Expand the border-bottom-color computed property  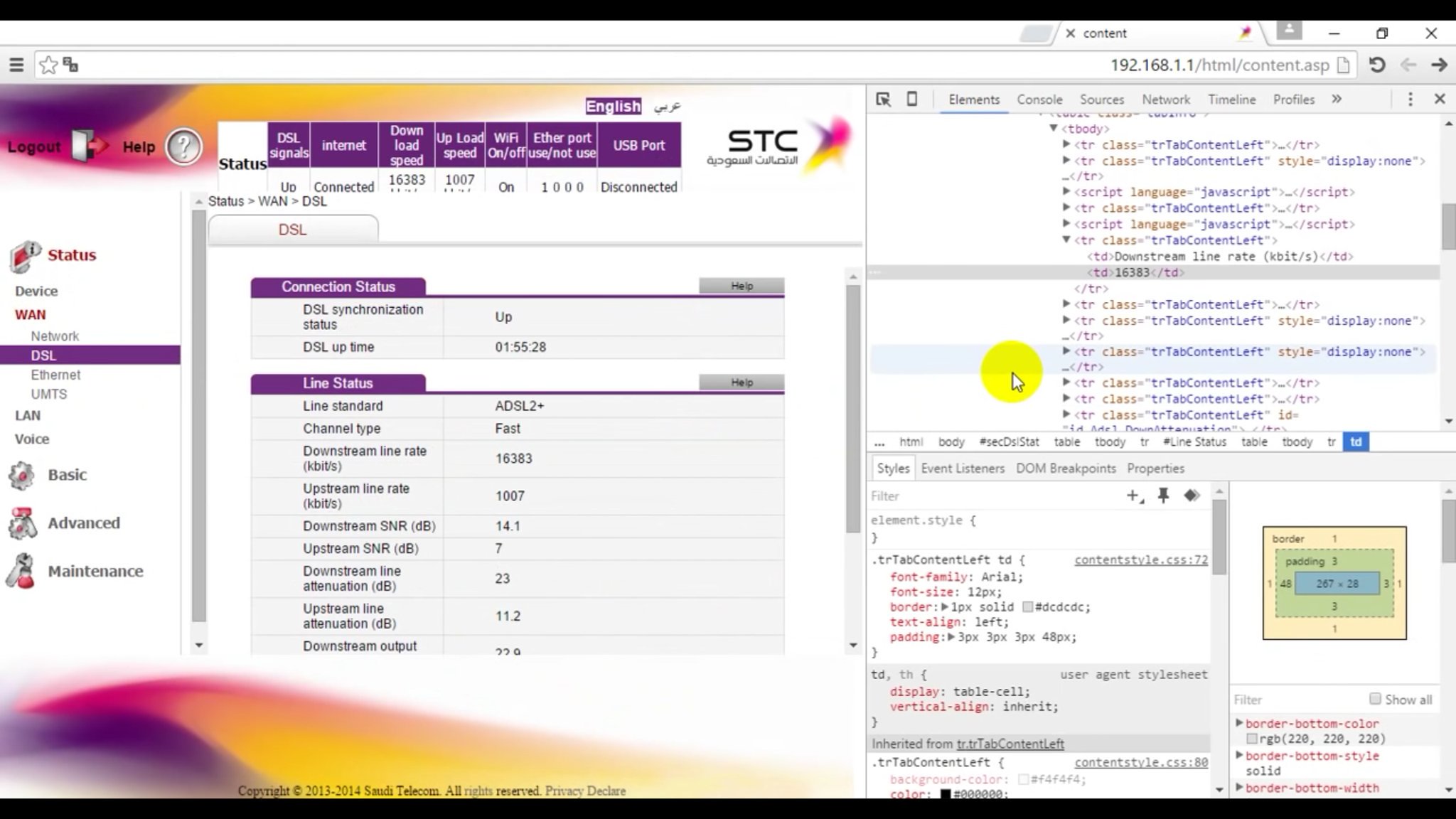tap(1239, 723)
